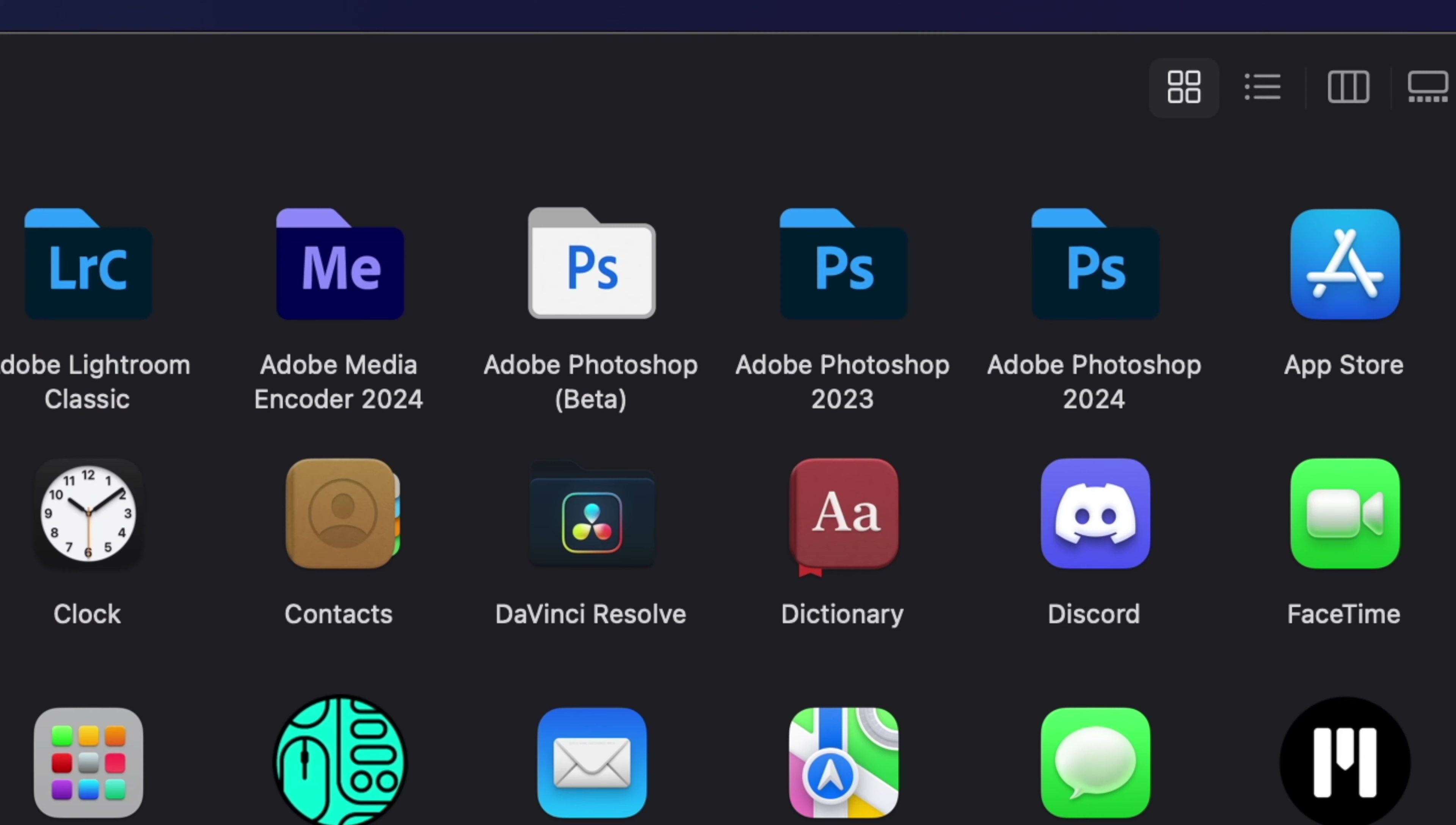This screenshot has width=1456, height=825.
Task: Select the FaceTime app icon
Action: [1345, 513]
